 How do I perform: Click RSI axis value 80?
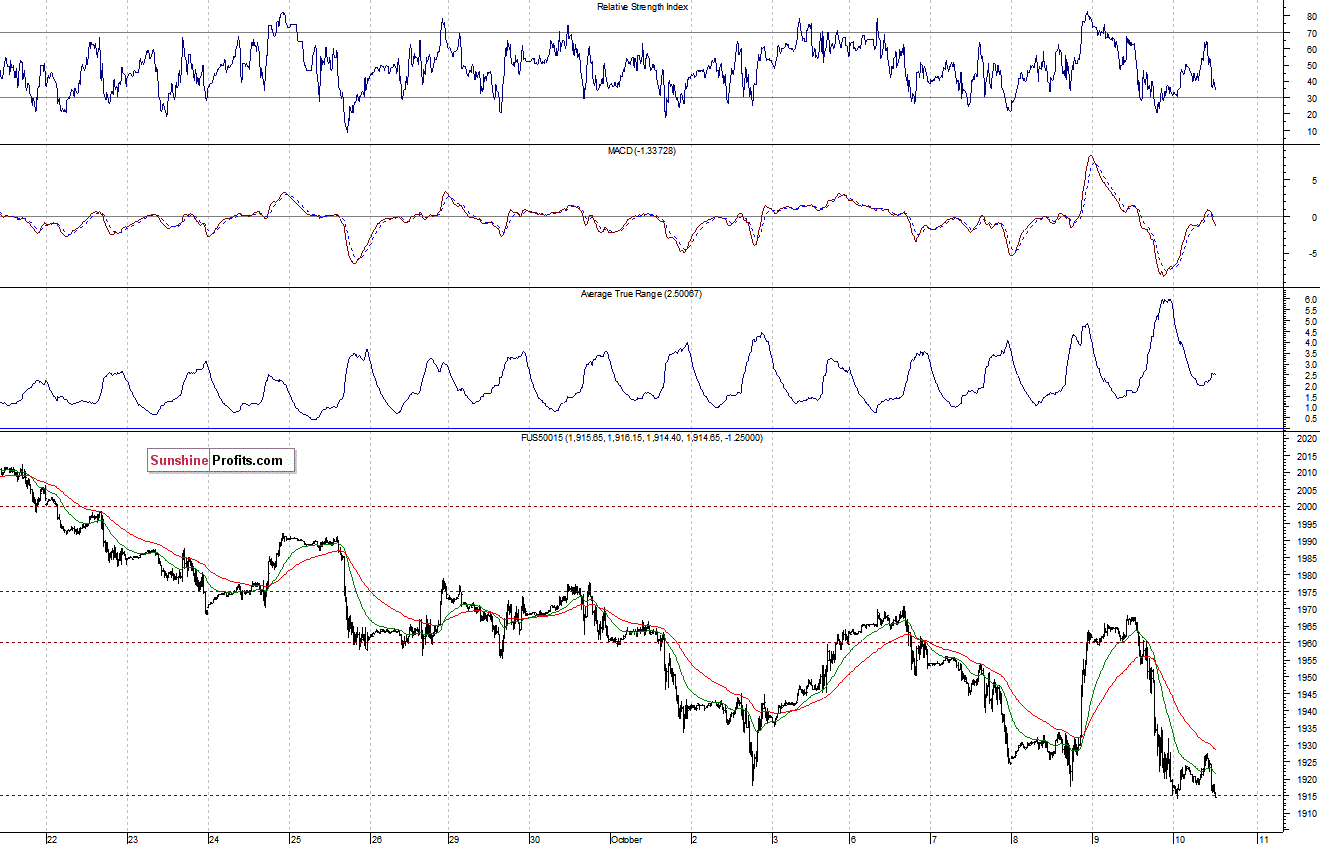click(1310, 17)
